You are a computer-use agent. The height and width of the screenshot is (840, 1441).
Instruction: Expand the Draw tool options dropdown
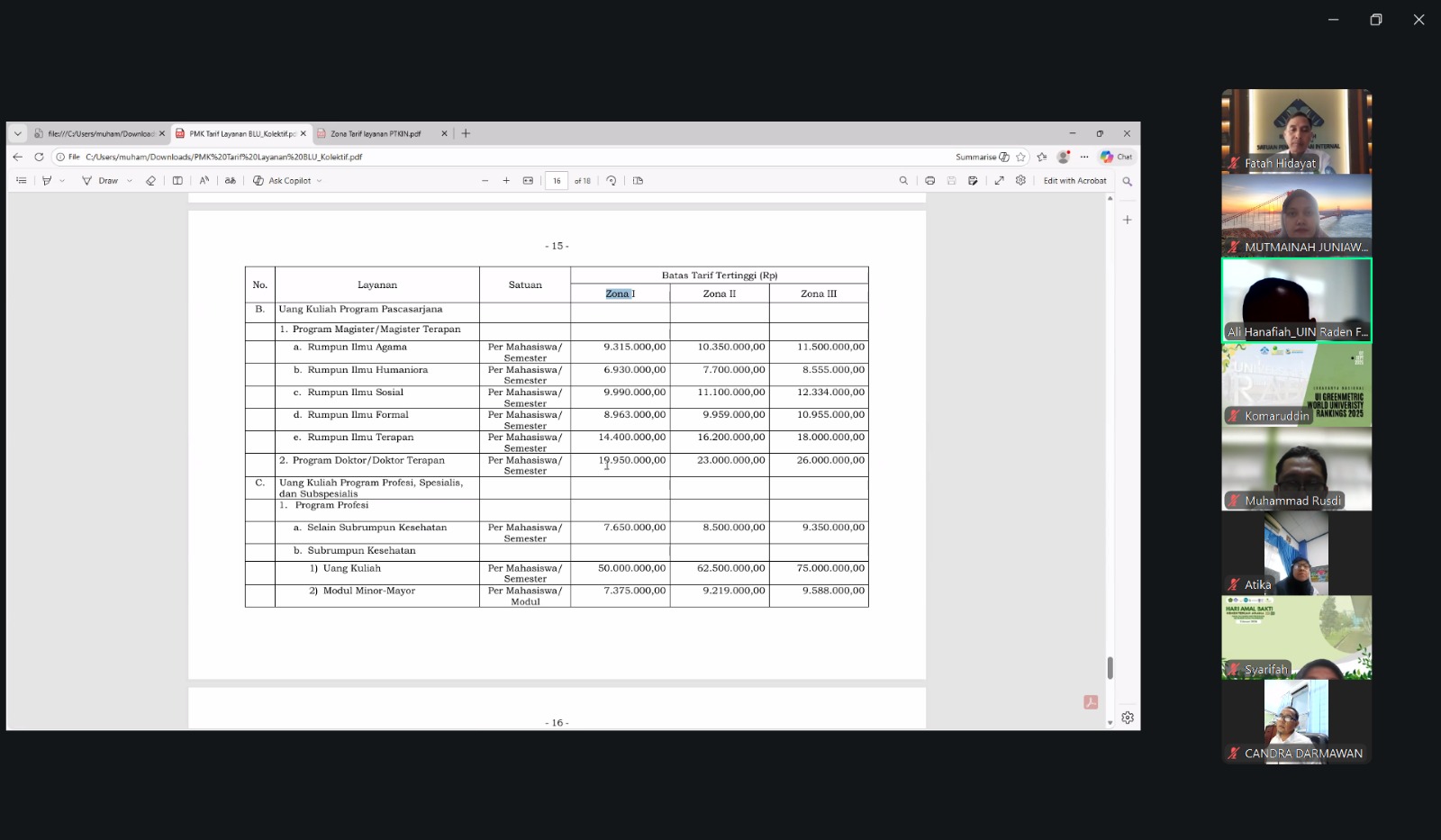(130, 181)
